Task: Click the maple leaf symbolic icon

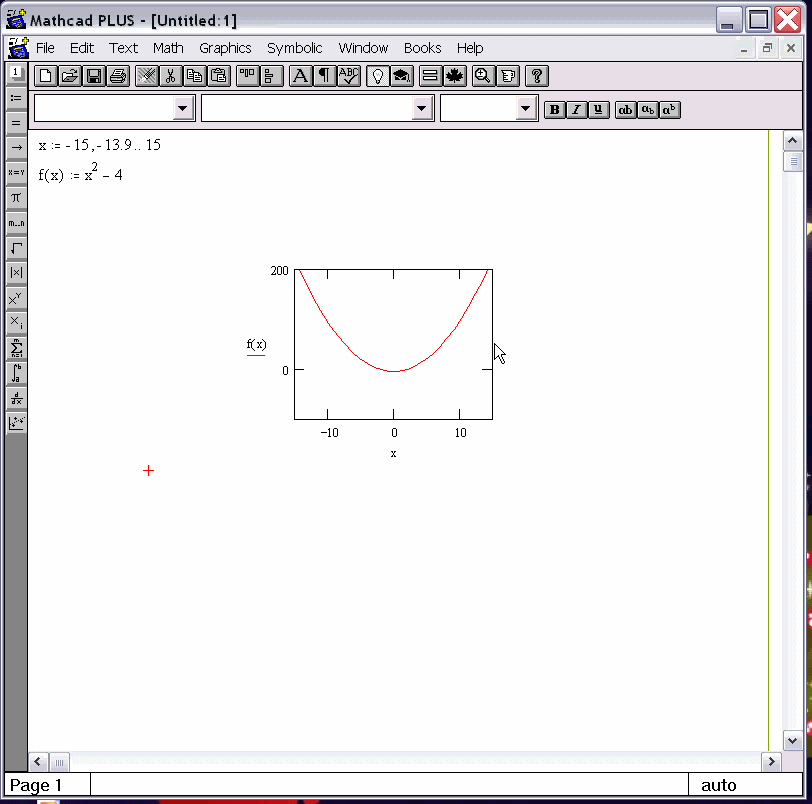Action: pos(455,76)
